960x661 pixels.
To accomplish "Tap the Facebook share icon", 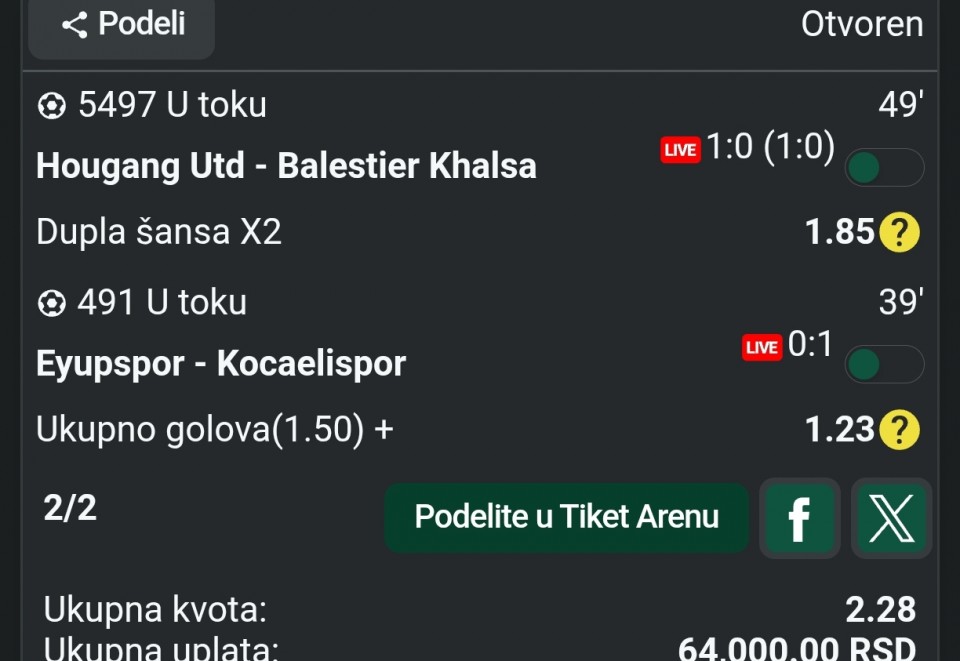I will point(799,518).
